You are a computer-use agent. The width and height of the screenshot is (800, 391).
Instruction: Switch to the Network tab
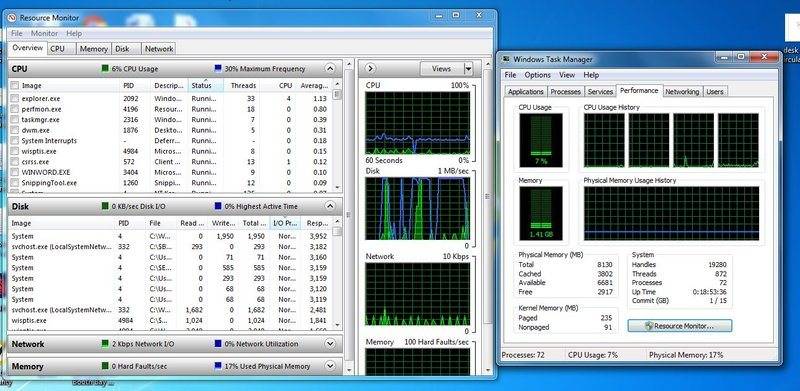click(159, 48)
